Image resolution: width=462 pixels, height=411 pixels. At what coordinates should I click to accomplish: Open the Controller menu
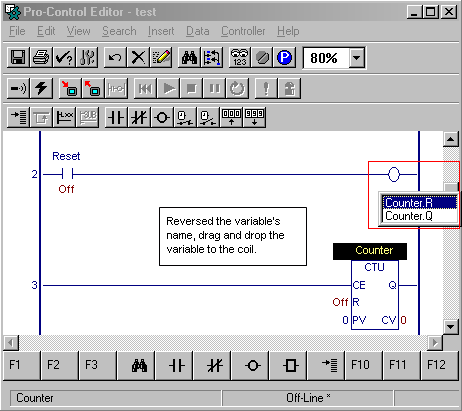click(x=243, y=31)
